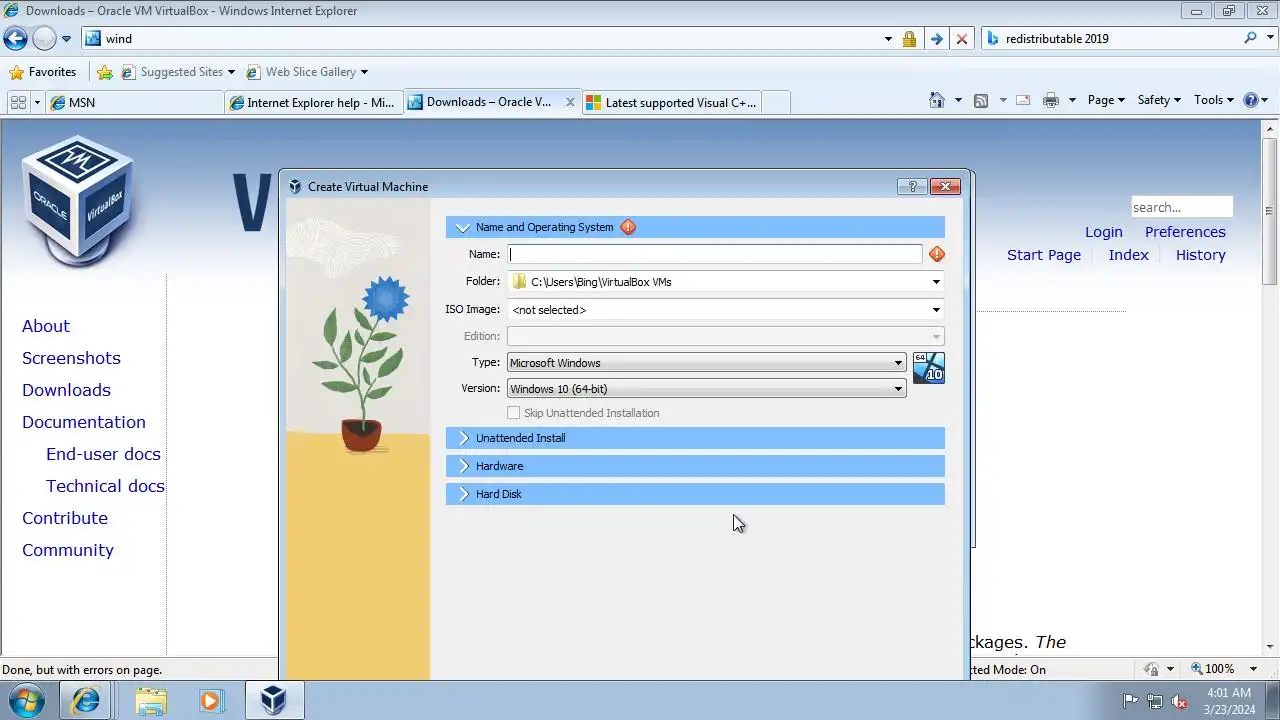Open the Type Microsoft Windows dropdown
The image size is (1280, 720).
pyautogui.click(x=707, y=363)
